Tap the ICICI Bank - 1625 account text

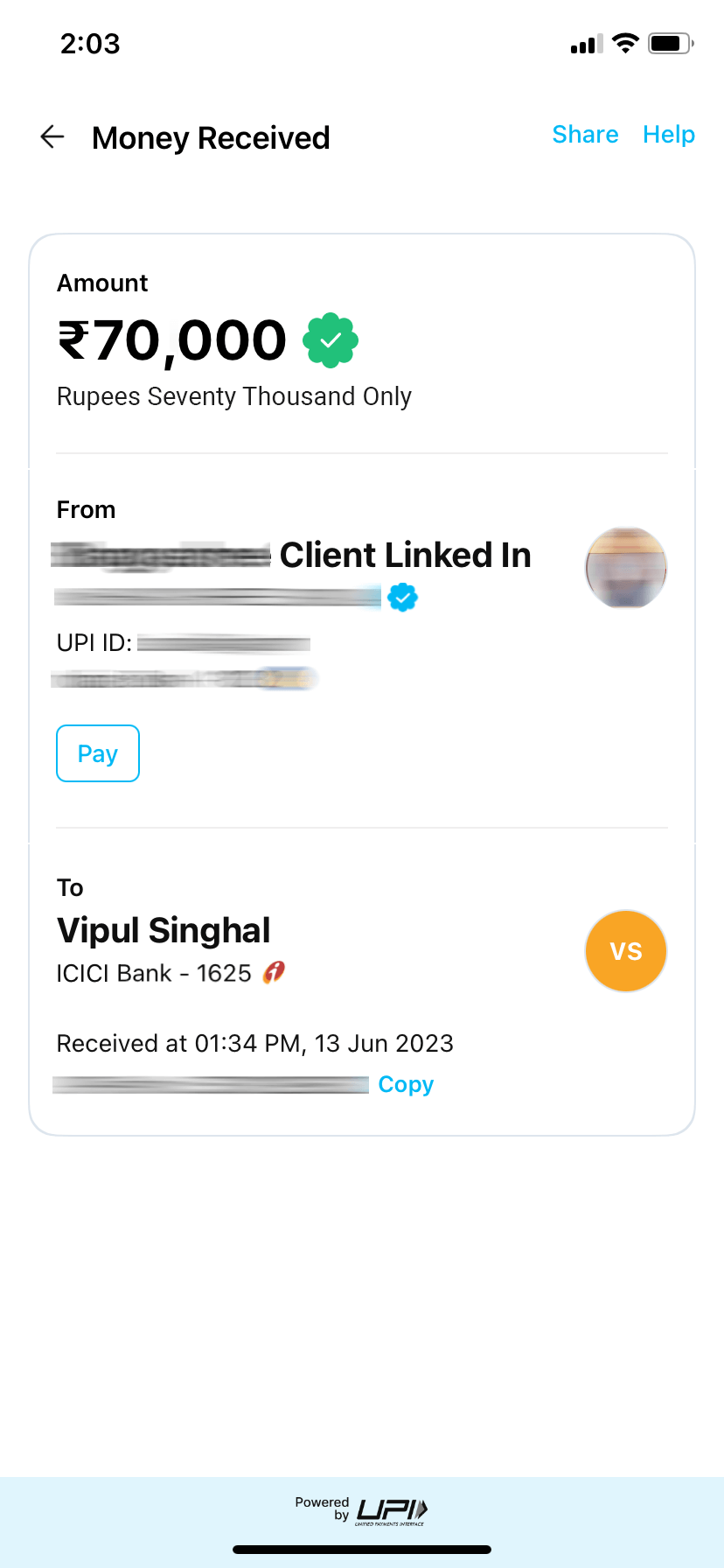point(154,973)
